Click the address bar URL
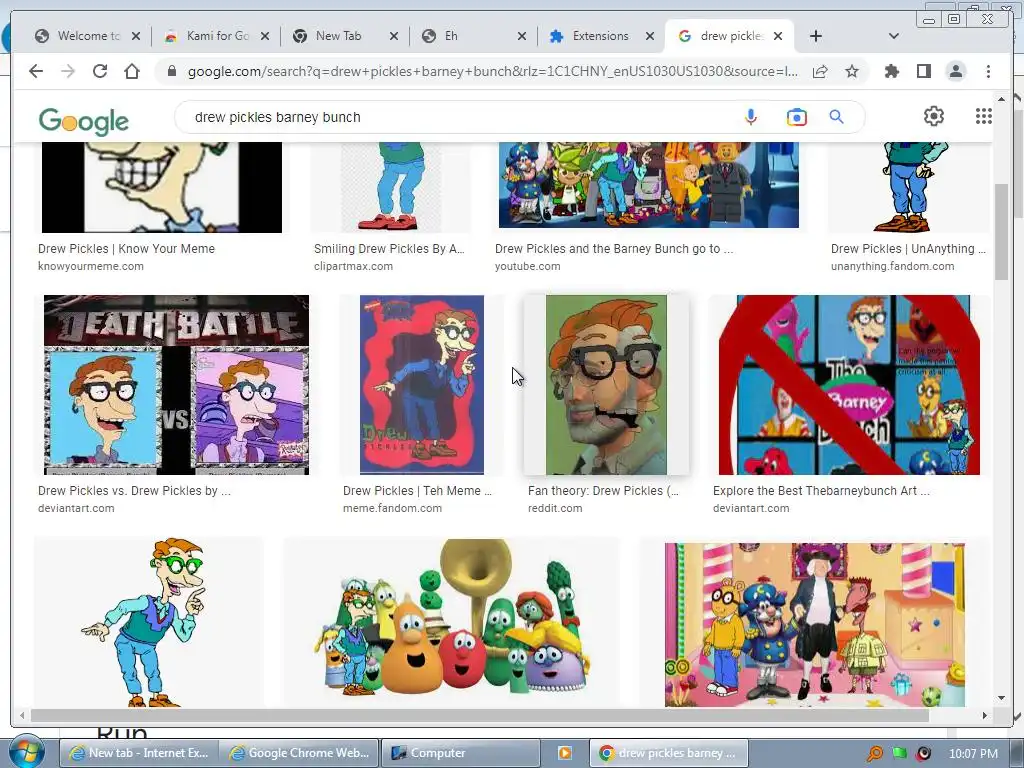Screen dimensions: 1024x768 coord(492,71)
